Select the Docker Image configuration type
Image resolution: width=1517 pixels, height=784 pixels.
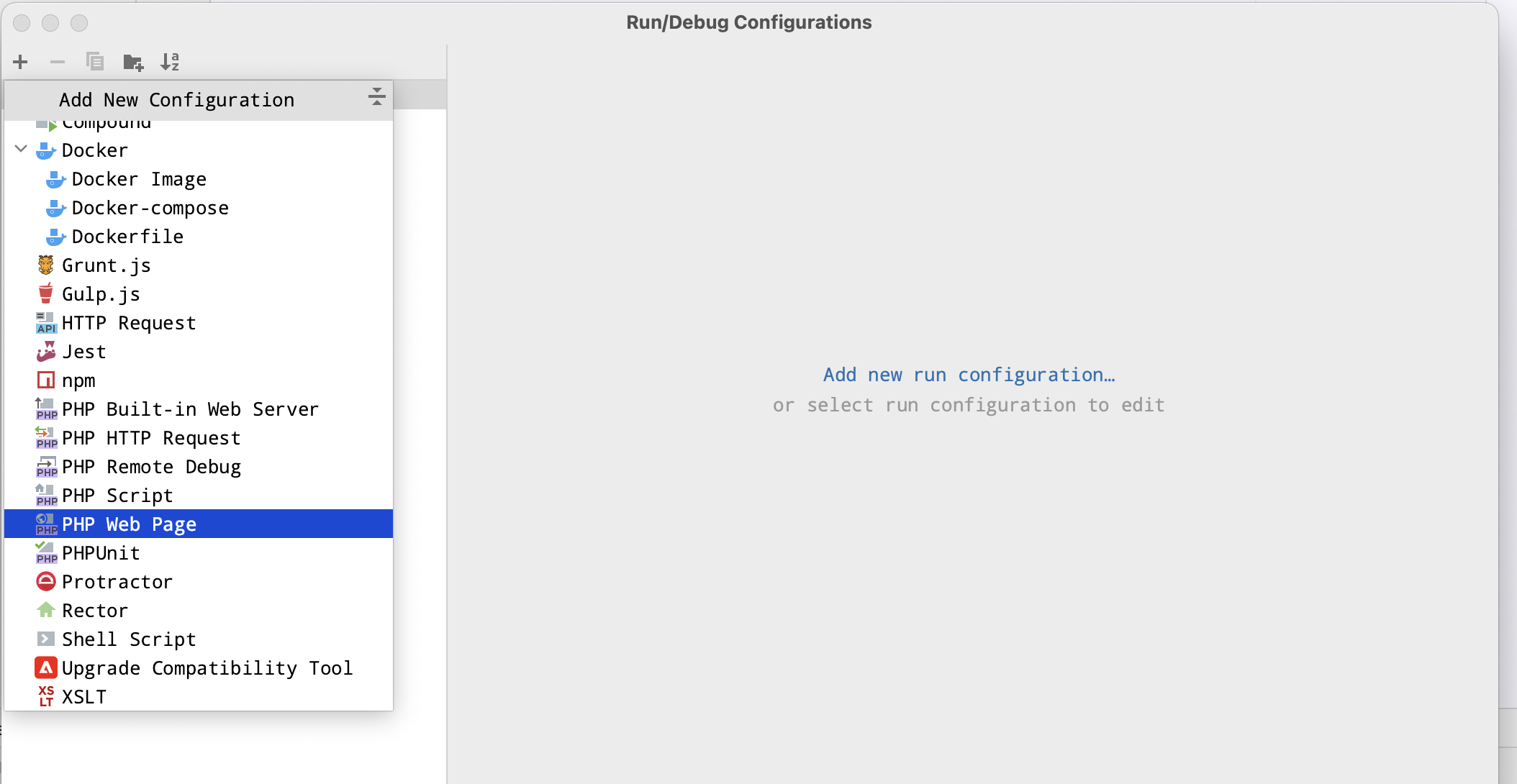pyautogui.click(x=138, y=179)
